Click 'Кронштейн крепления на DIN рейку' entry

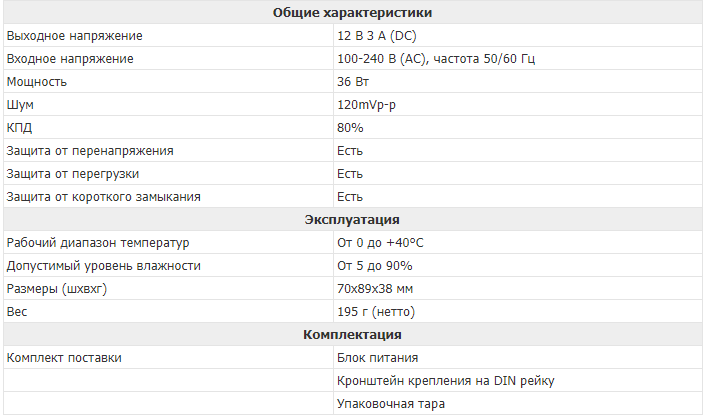tap(445, 381)
